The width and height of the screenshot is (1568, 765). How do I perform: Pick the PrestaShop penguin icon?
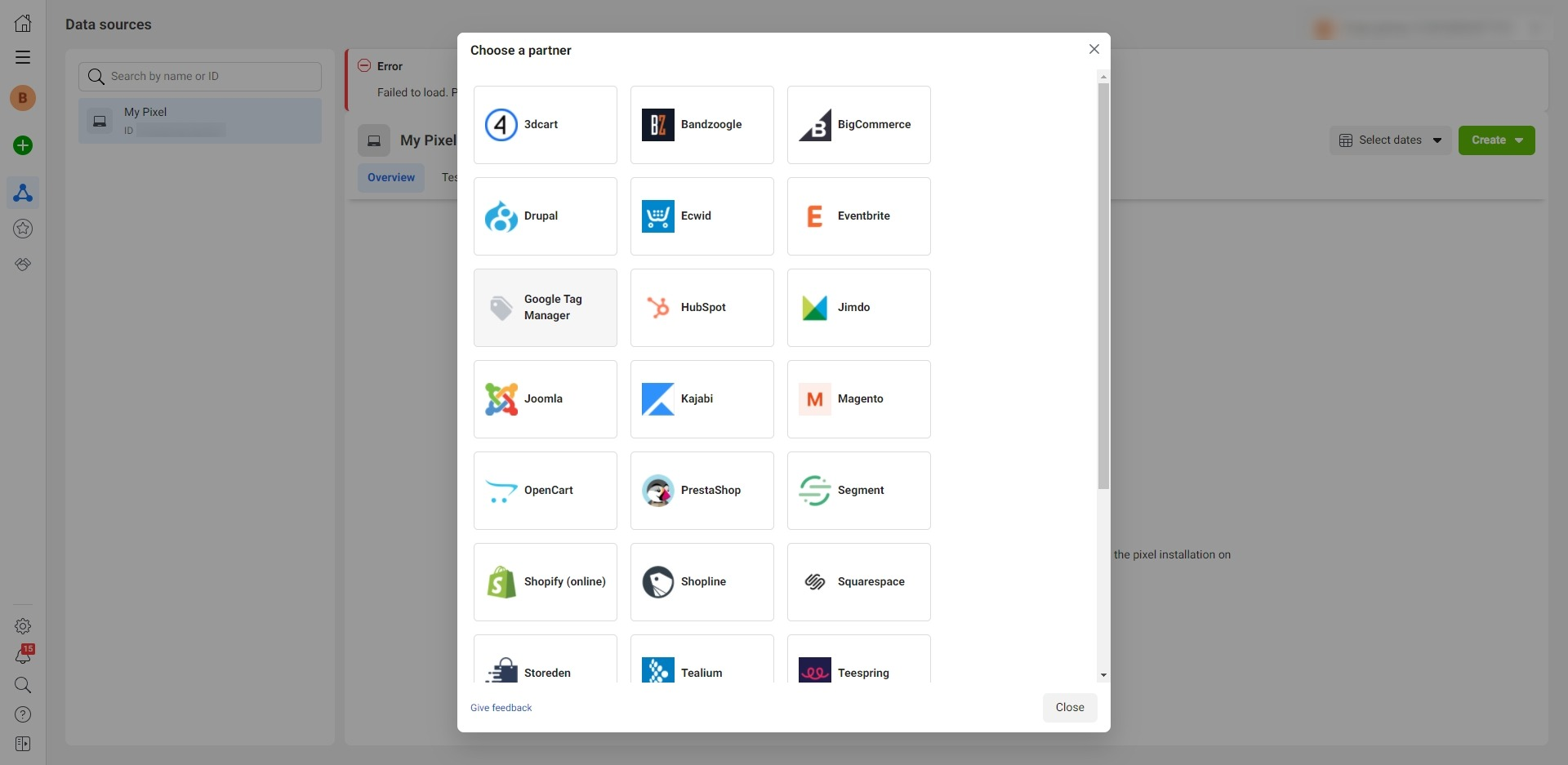657,491
